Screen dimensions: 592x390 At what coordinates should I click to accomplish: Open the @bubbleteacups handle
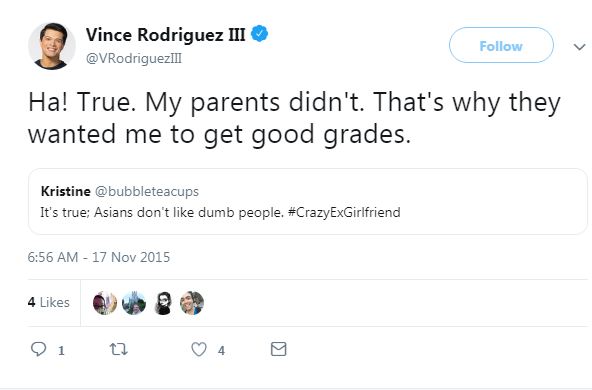tap(147, 191)
